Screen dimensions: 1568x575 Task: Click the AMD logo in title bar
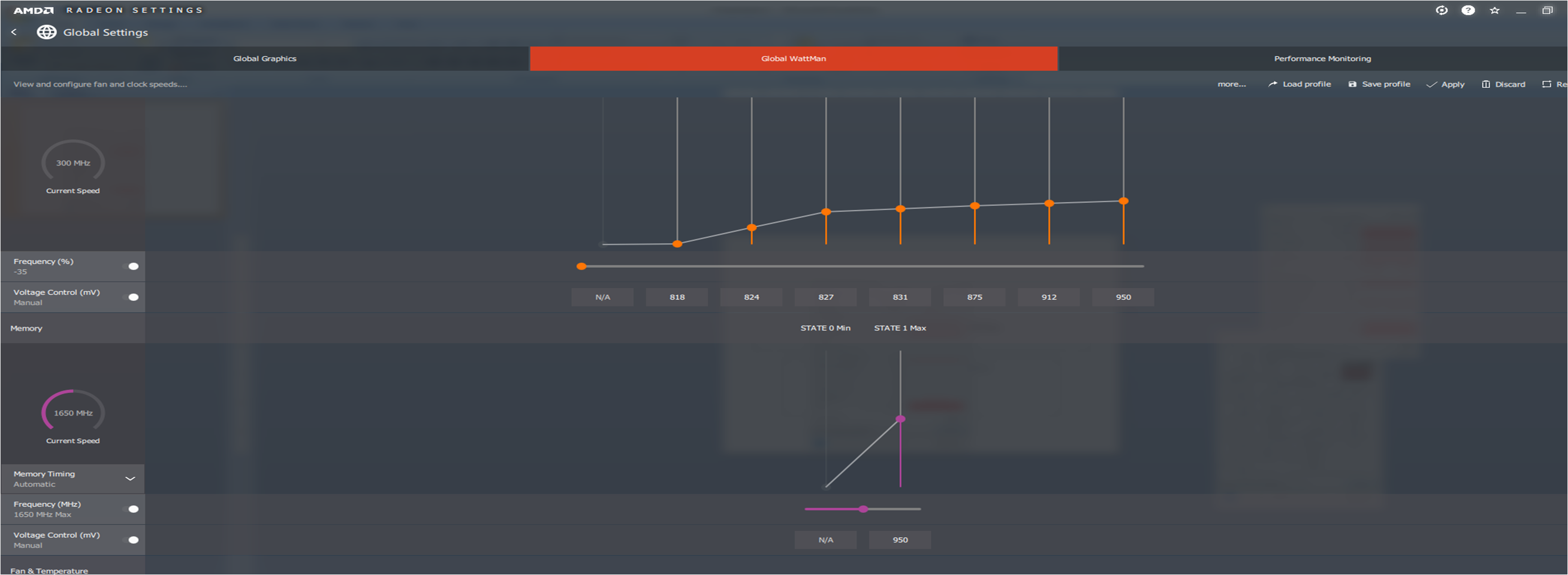click(x=34, y=10)
